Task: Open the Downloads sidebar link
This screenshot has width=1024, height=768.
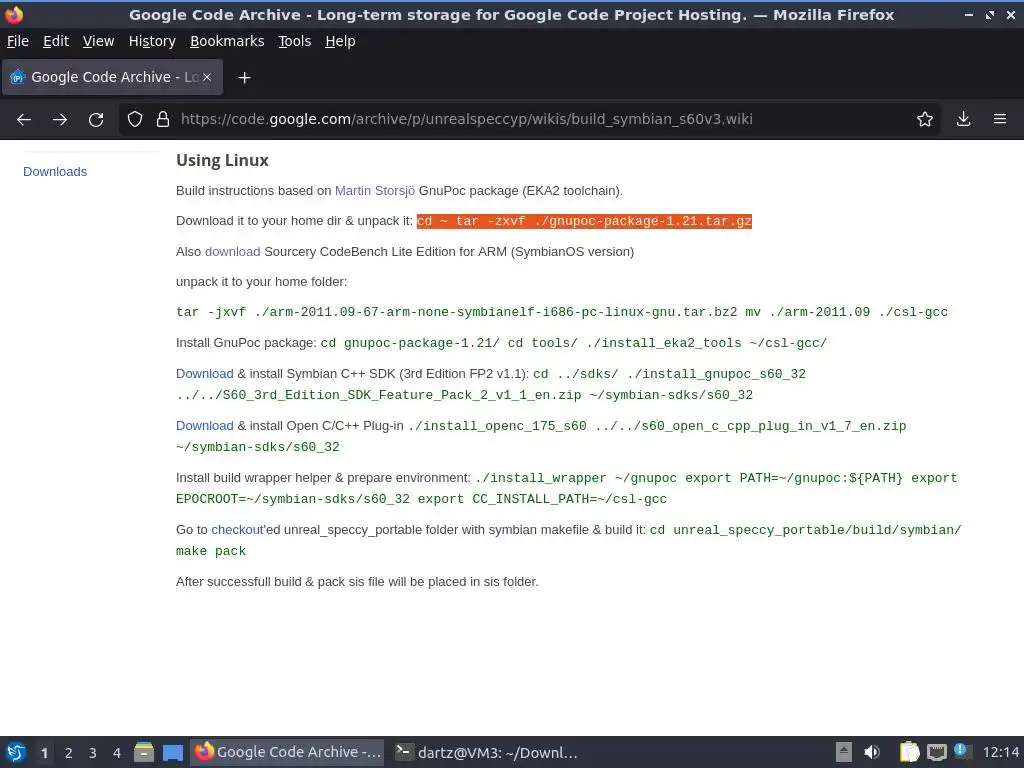Action: pos(55,172)
